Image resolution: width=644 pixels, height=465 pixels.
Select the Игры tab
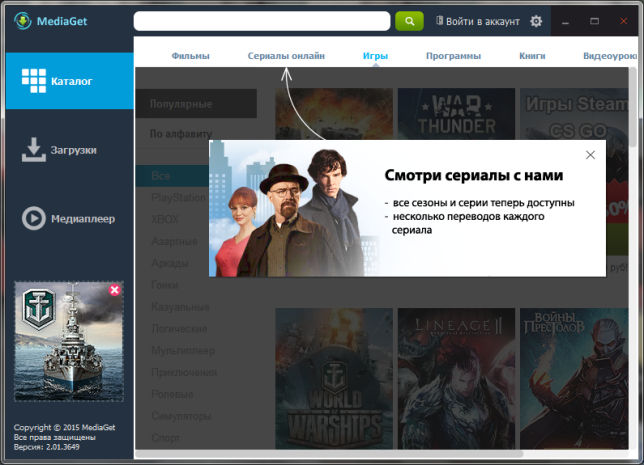coord(375,56)
